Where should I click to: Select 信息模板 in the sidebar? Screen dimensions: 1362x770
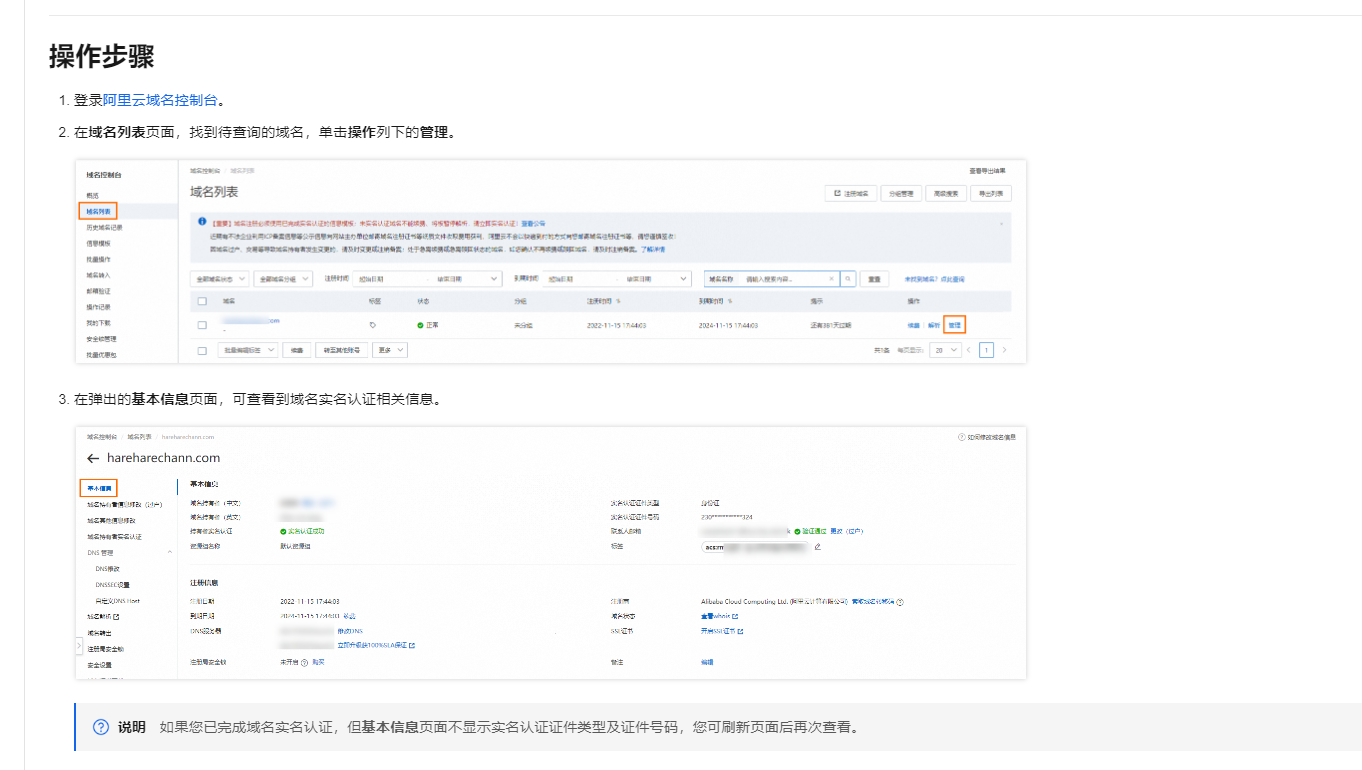coord(98,243)
